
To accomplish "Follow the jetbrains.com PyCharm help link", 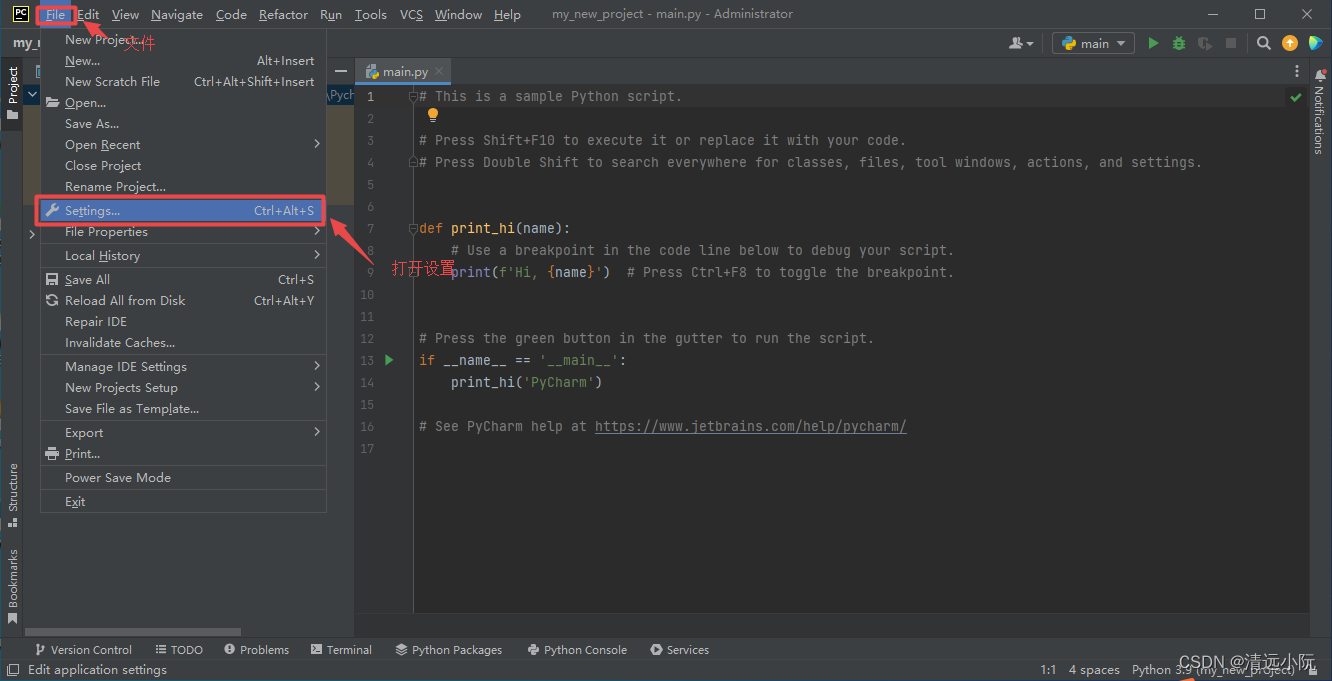I will click(x=750, y=427).
